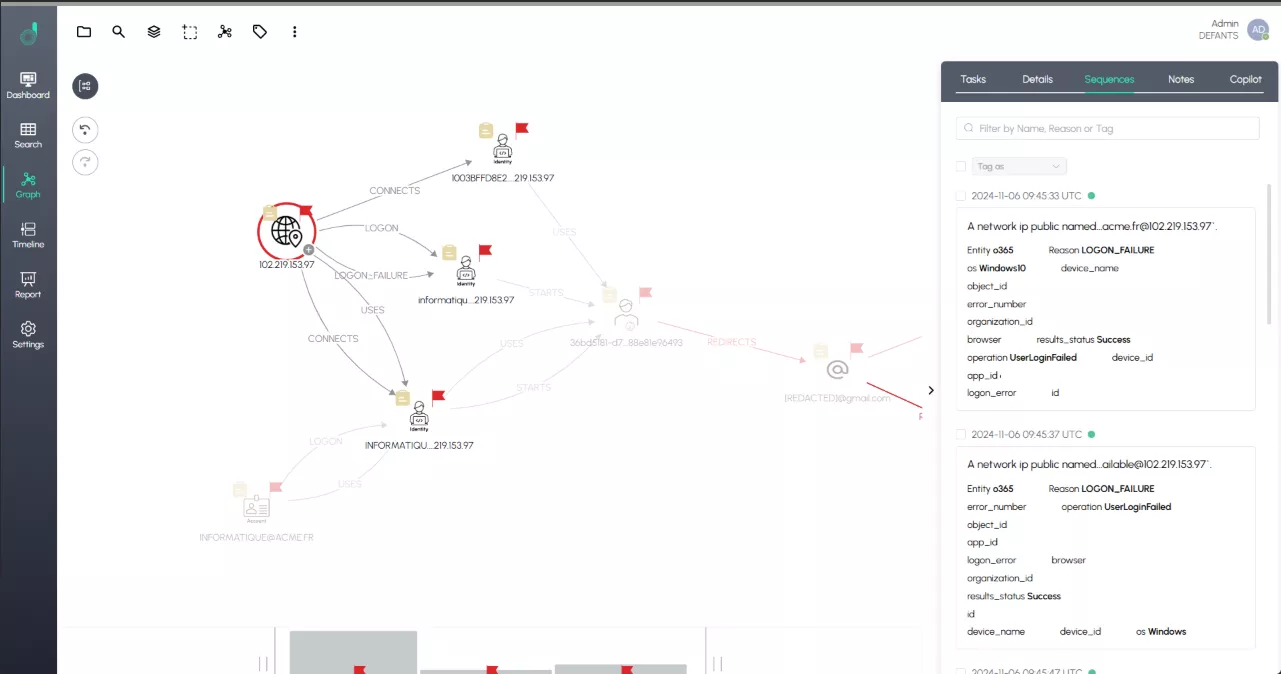Collapse the side panel with chevron arrow
Viewport: 1281px width, 674px height.
coord(931,391)
